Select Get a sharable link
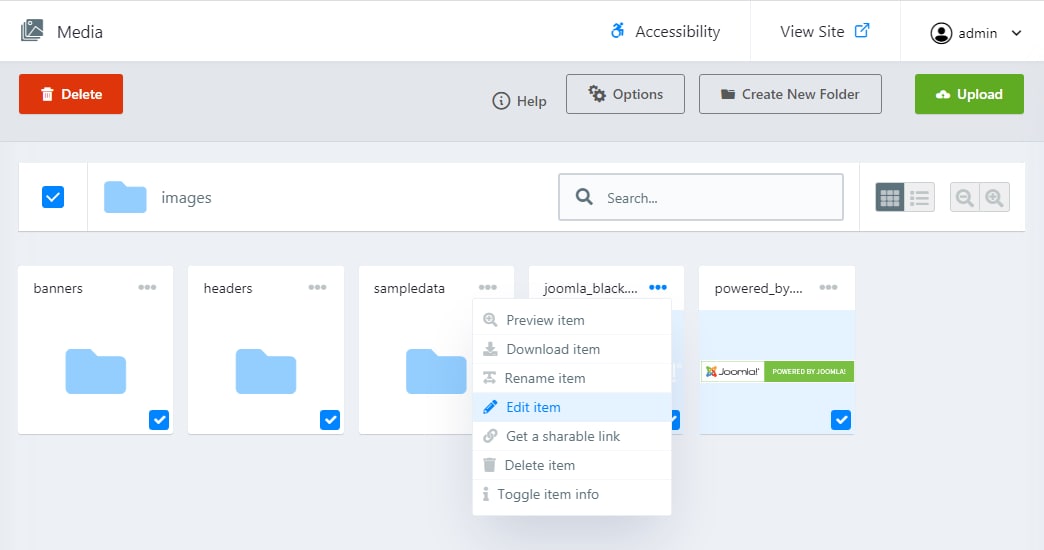 [563, 436]
